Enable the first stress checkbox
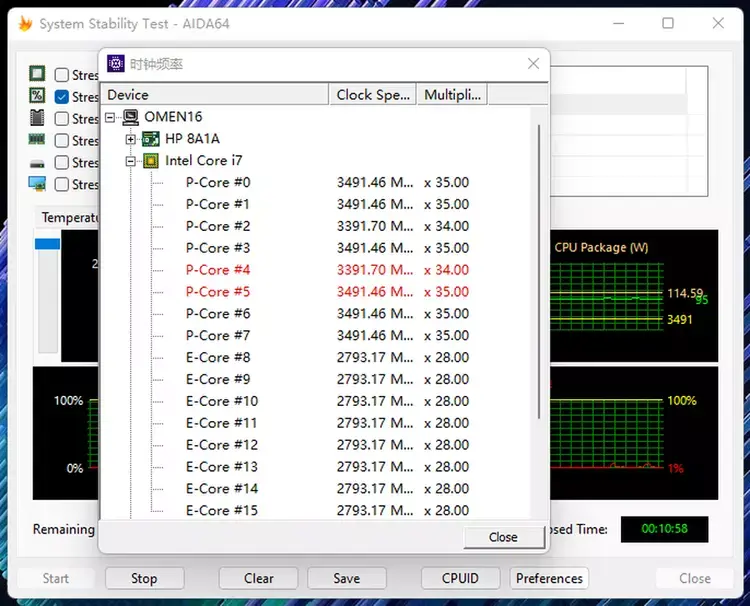This screenshot has width=750, height=606. click(62, 75)
